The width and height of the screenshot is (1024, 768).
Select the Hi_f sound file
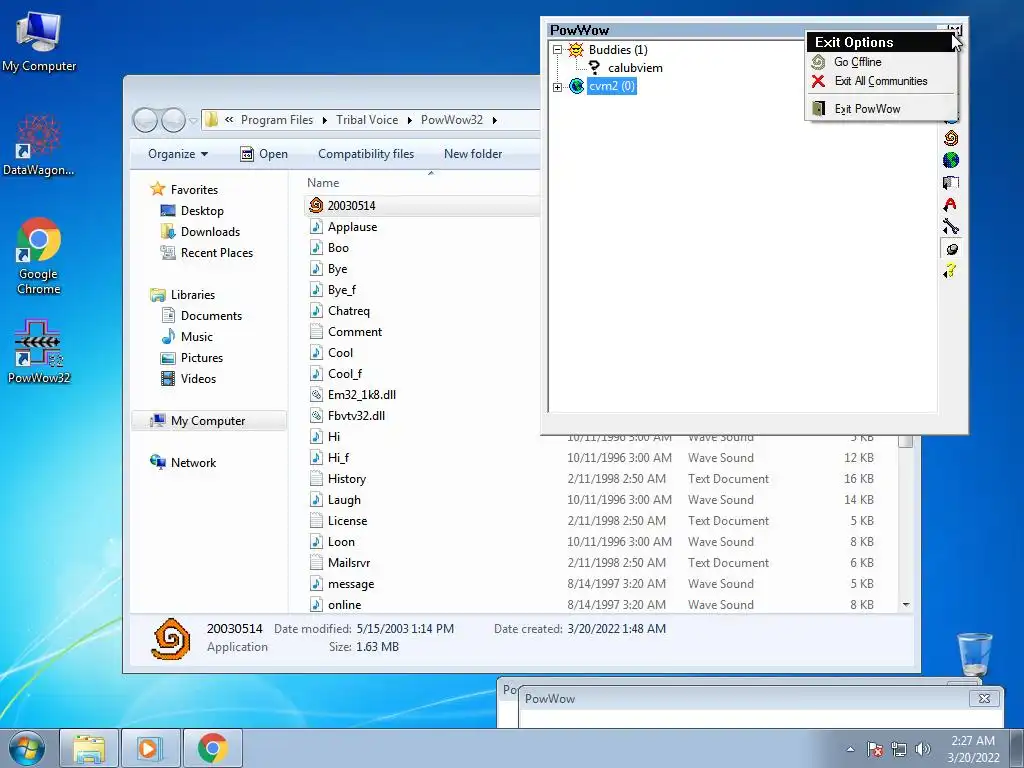pos(338,458)
